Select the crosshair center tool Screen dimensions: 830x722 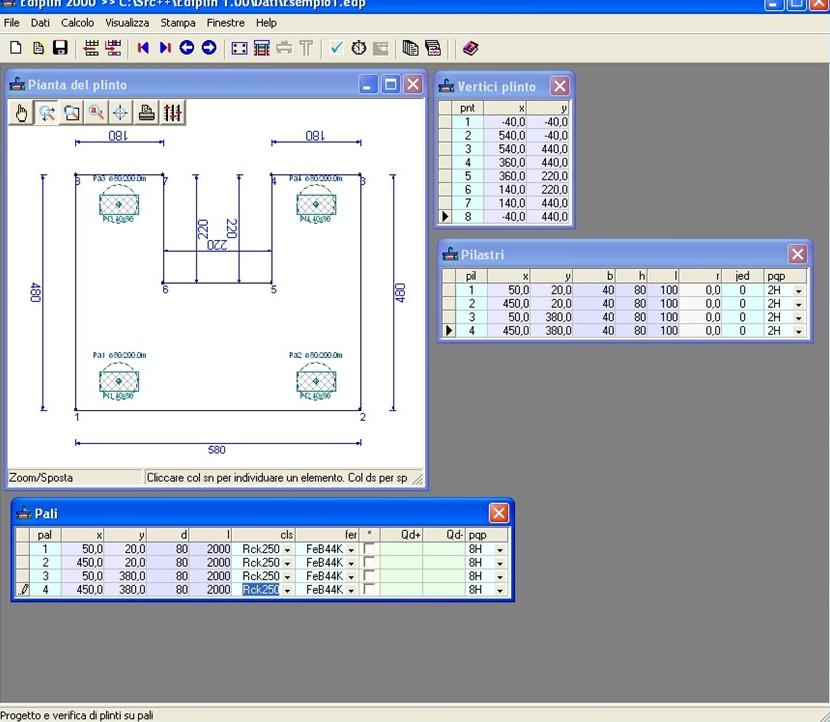(120, 113)
